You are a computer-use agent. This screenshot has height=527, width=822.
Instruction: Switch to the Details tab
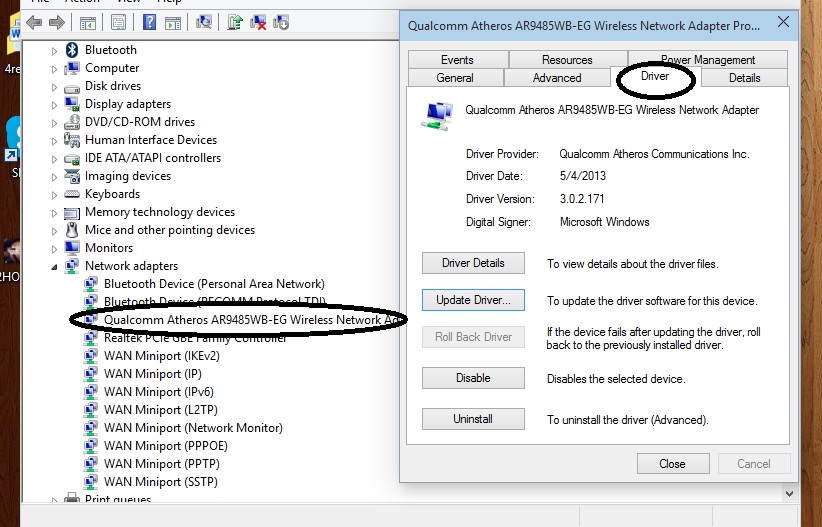click(x=744, y=78)
